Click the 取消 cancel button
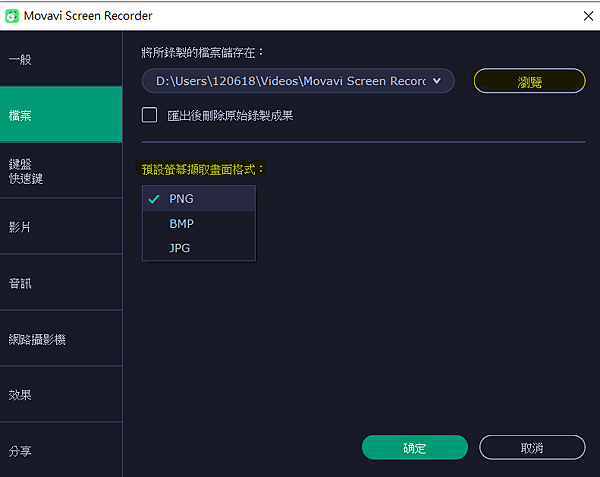 tap(532, 448)
